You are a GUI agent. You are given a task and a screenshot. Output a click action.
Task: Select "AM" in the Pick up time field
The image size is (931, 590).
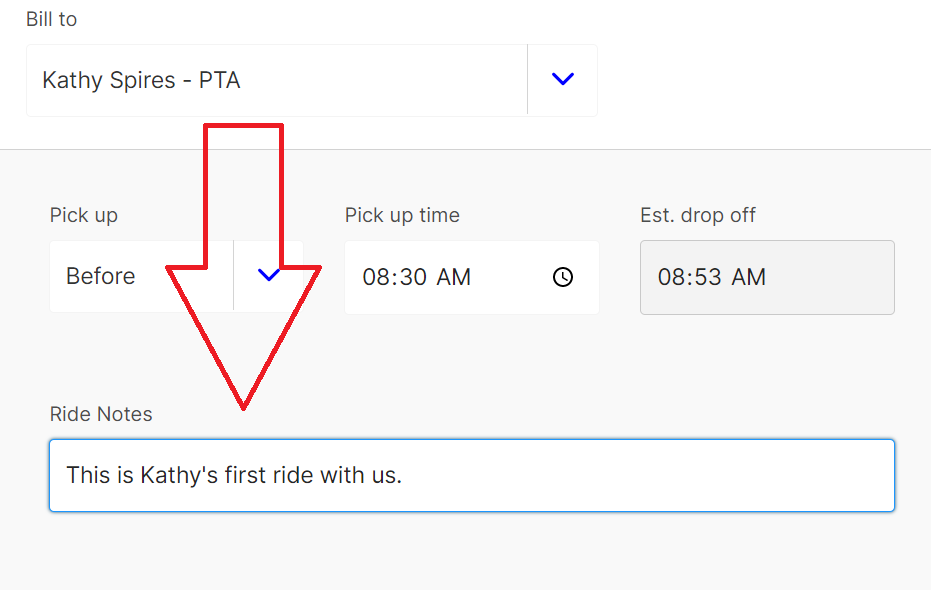pyautogui.click(x=453, y=277)
